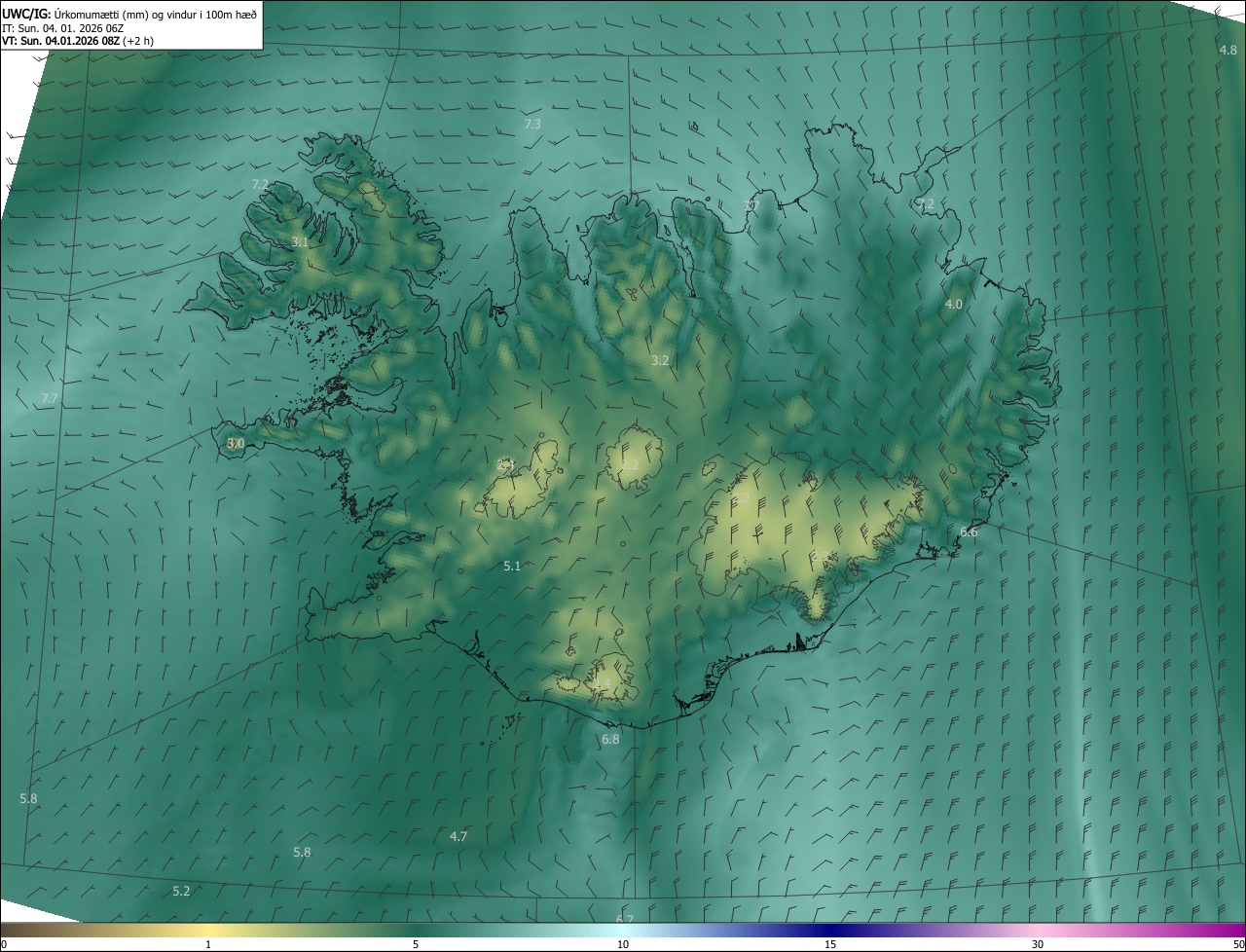Click the legend tick label 30
This screenshot has height=952, width=1246.
coord(1038,944)
